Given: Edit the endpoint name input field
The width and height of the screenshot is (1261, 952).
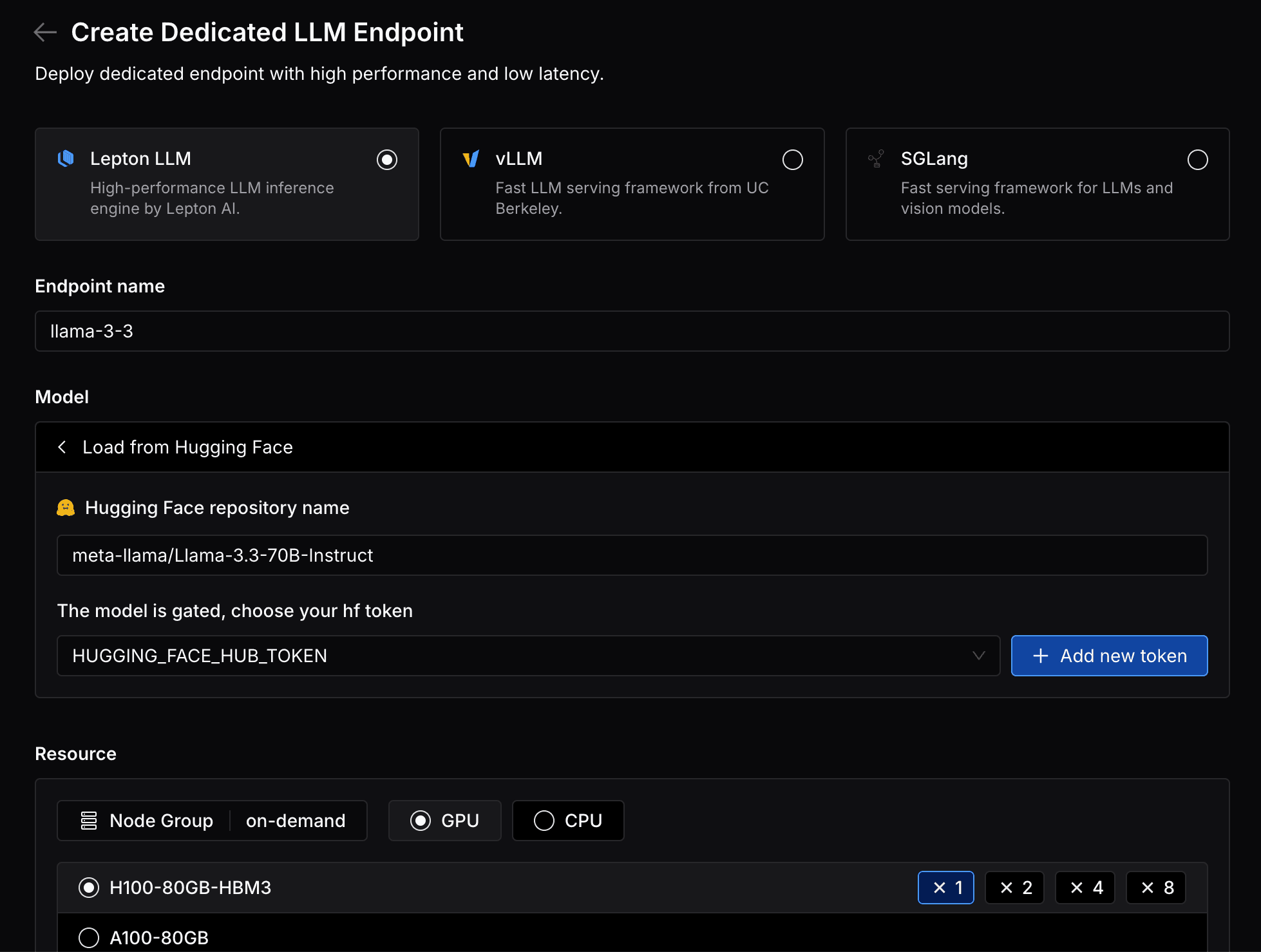Looking at the screenshot, I should (x=632, y=331).
